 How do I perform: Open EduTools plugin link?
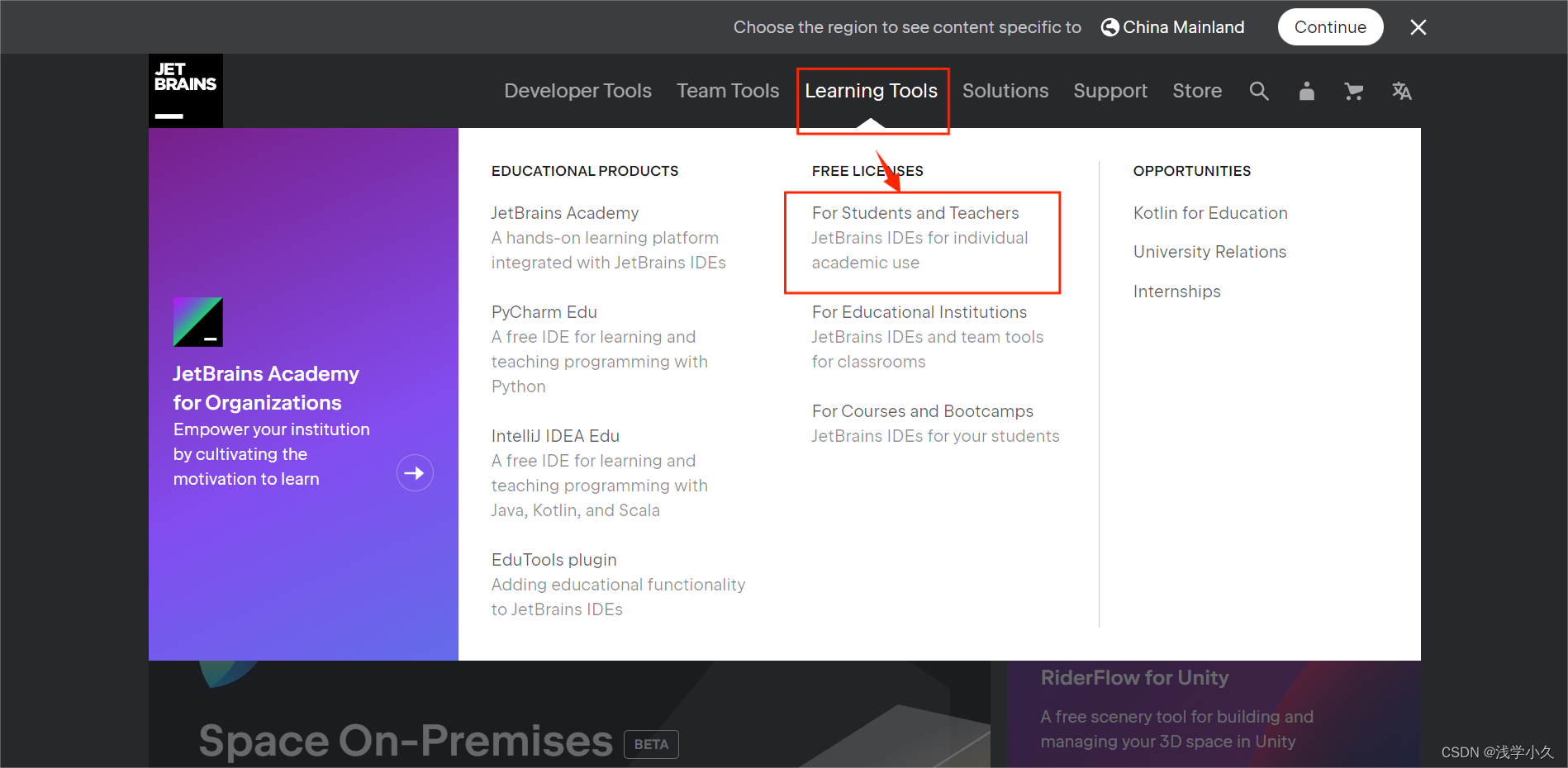554,560
